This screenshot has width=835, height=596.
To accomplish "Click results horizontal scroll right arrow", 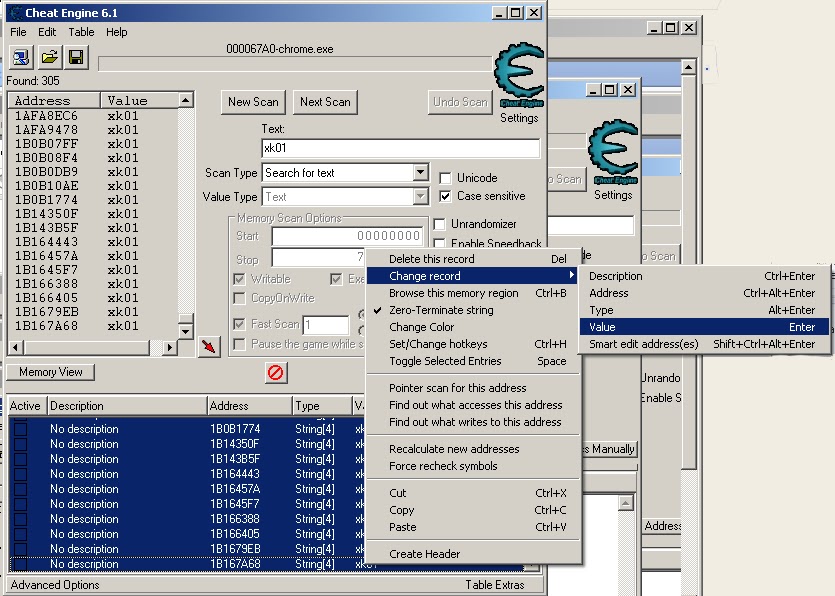I will pos(169,348).
